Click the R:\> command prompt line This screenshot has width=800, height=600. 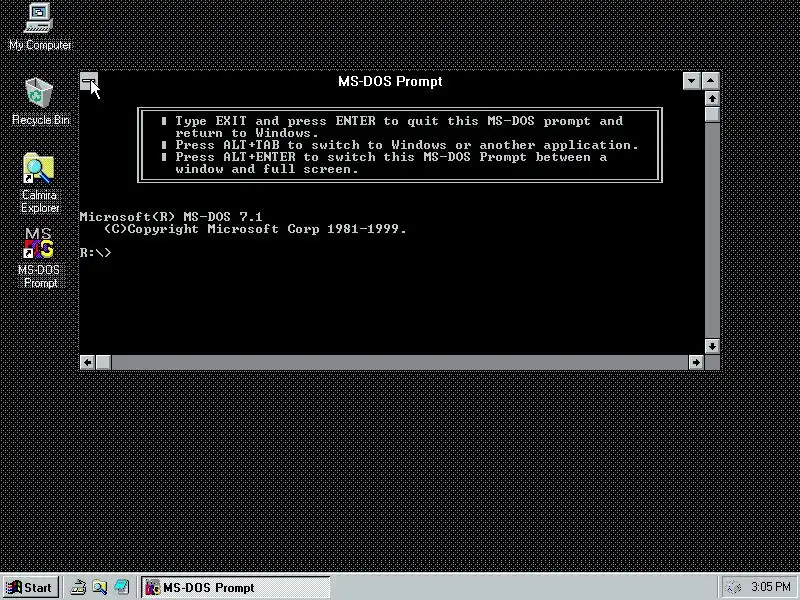pos(95,253)
